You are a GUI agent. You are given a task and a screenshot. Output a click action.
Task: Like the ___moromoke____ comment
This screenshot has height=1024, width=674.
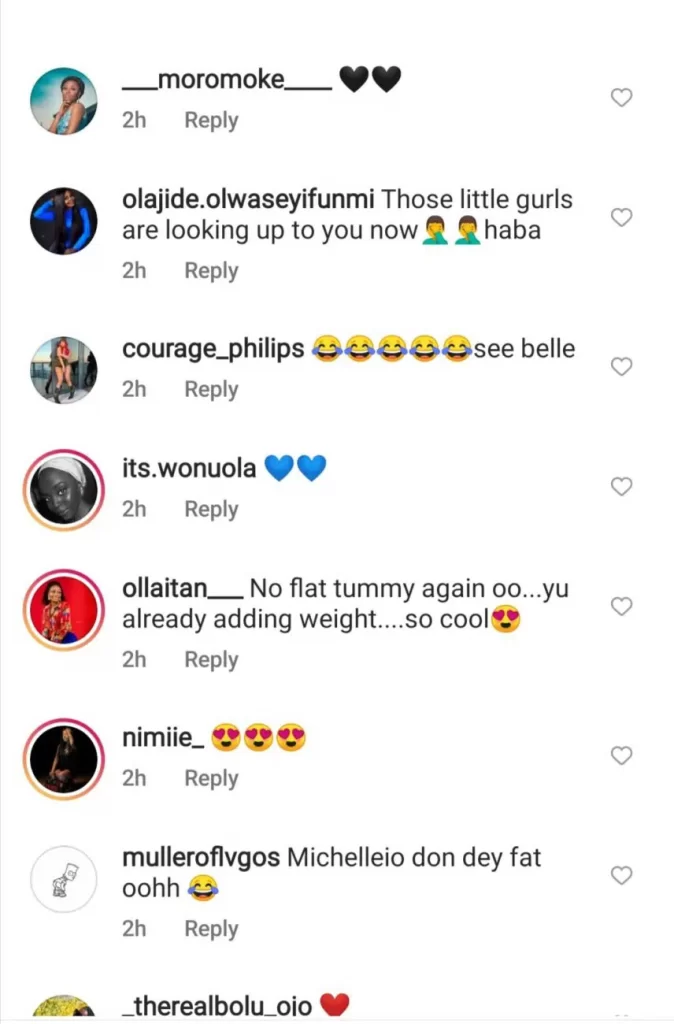pyautogui.click(x=621, y=98)
